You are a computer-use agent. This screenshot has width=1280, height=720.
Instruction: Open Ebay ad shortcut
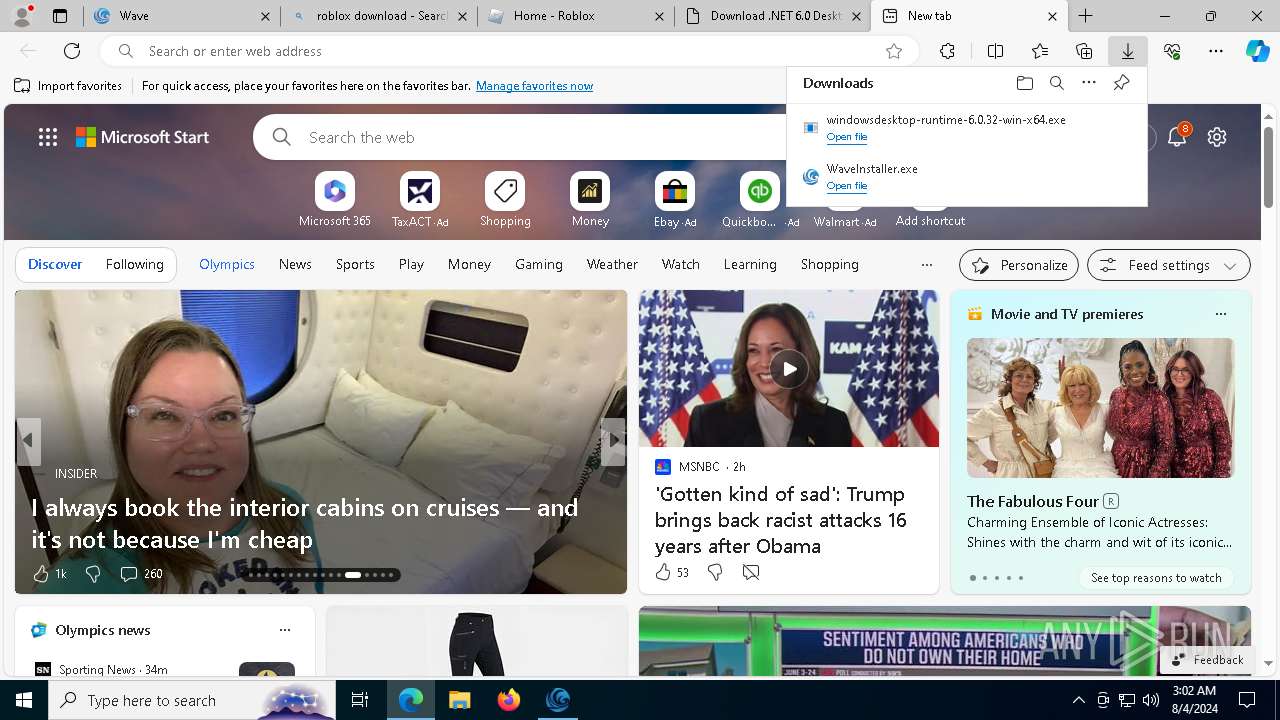pyautogui.click(x=675, y=200)
